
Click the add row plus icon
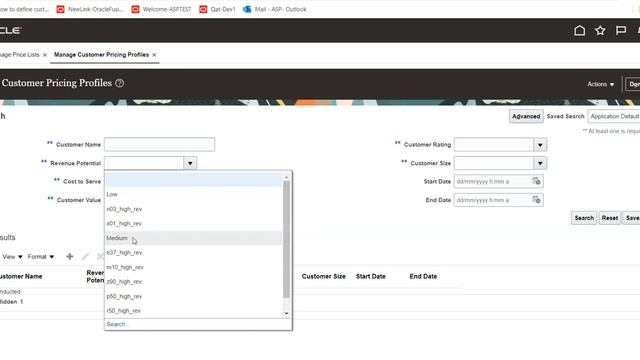click(70, 256)
